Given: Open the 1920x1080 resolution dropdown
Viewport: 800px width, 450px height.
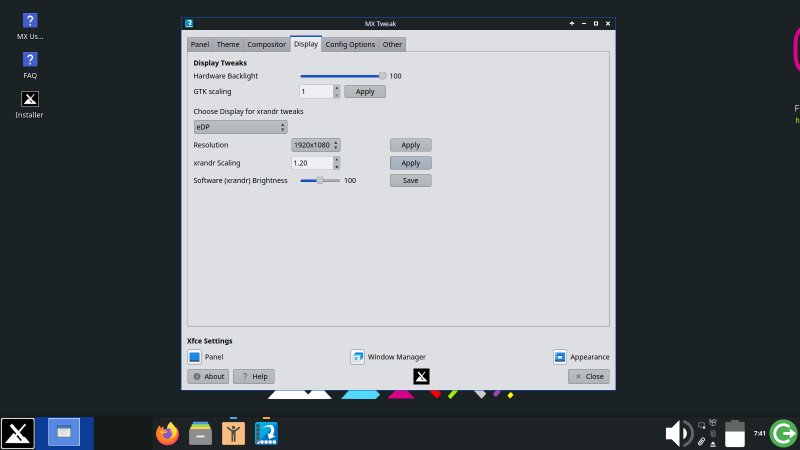Looking at the screenshot, I should 316,145.
